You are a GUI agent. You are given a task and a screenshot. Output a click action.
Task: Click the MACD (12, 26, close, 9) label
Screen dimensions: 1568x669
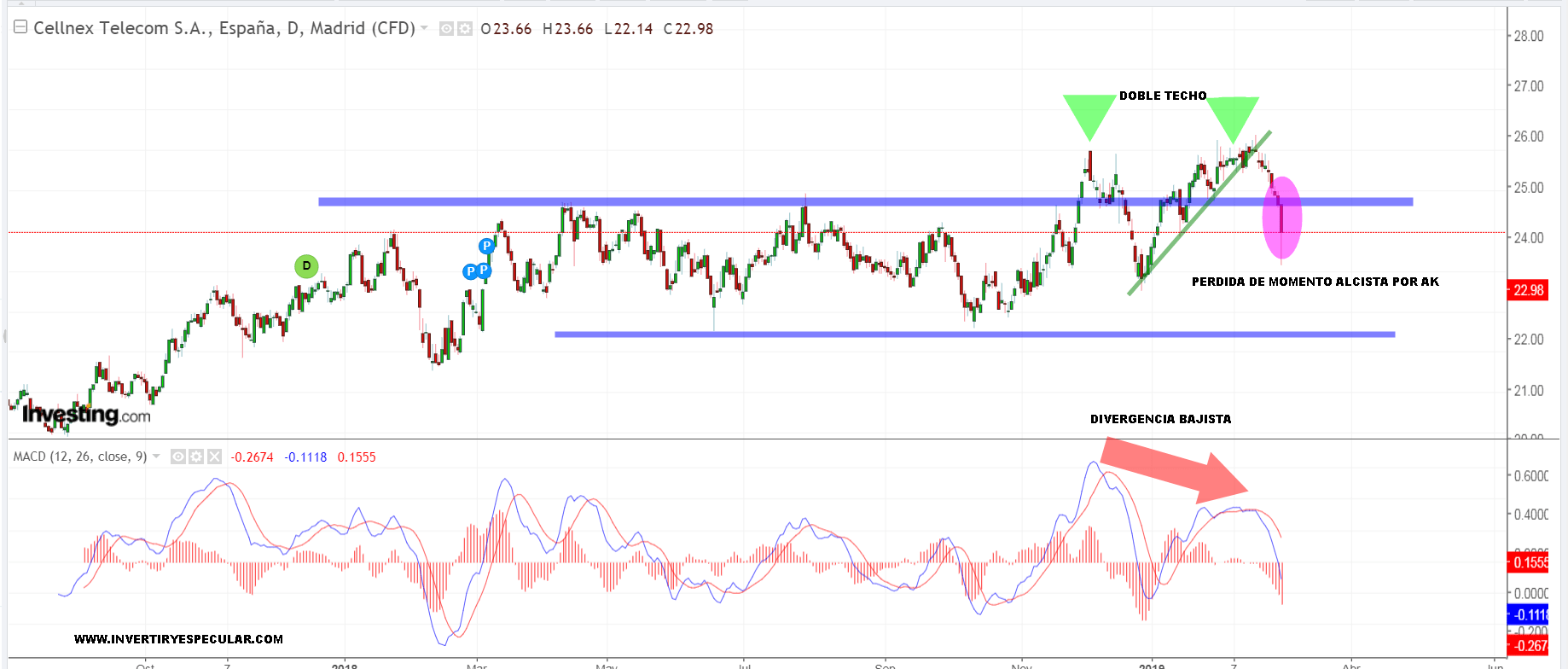point(80,457)
